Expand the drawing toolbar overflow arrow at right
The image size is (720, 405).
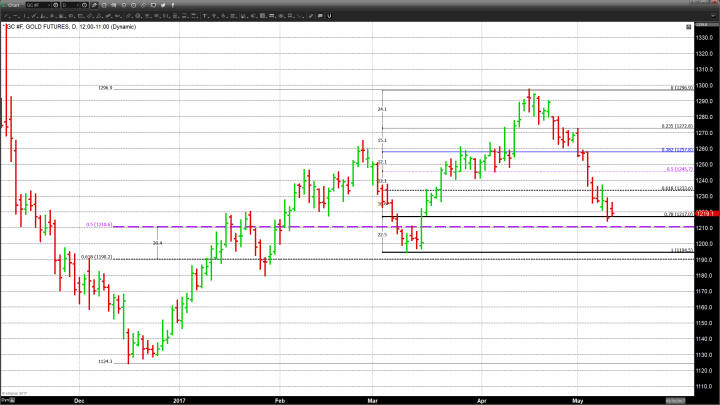pos(713,16)
